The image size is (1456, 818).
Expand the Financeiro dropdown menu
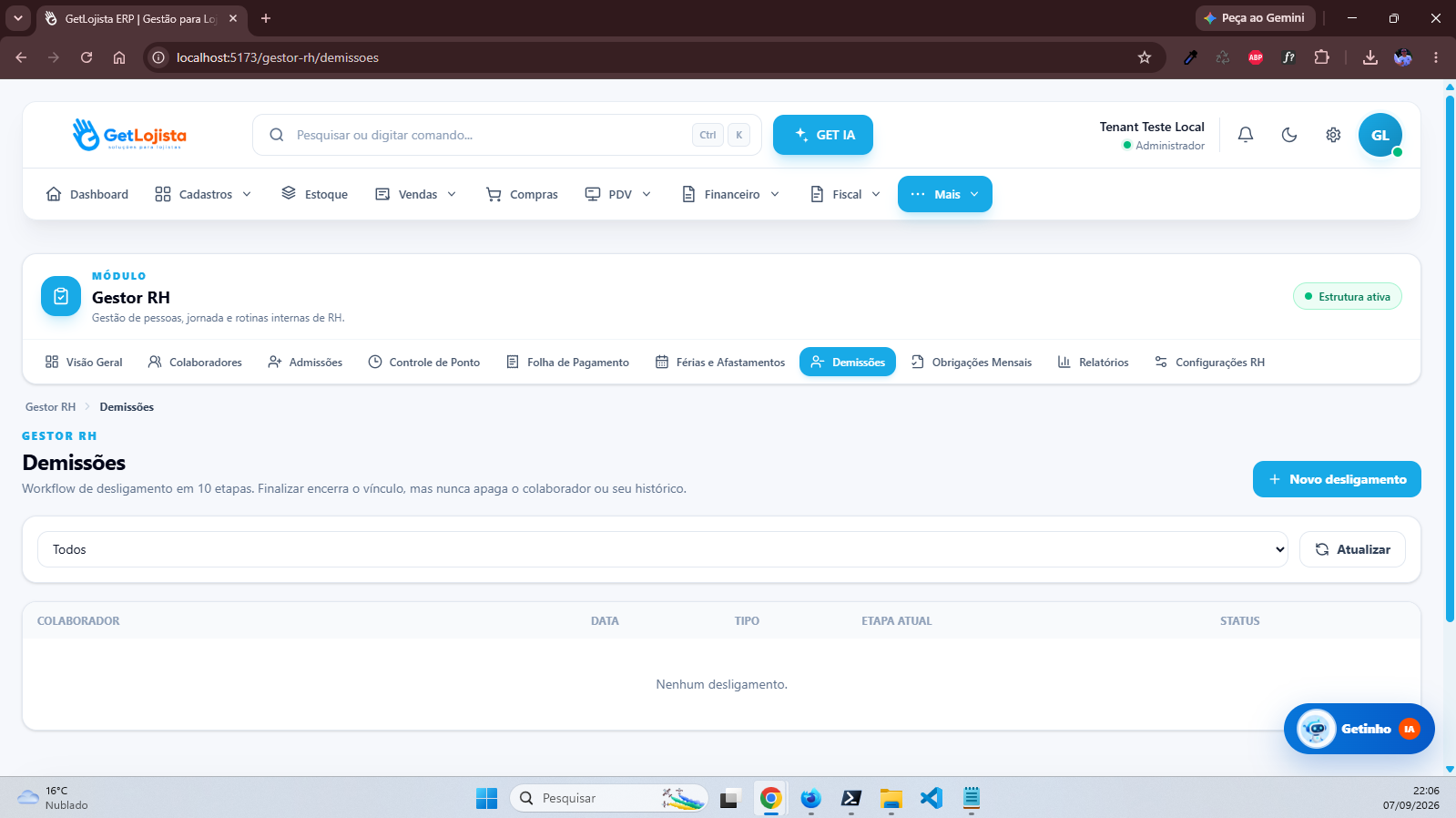(x=731, y=194)
